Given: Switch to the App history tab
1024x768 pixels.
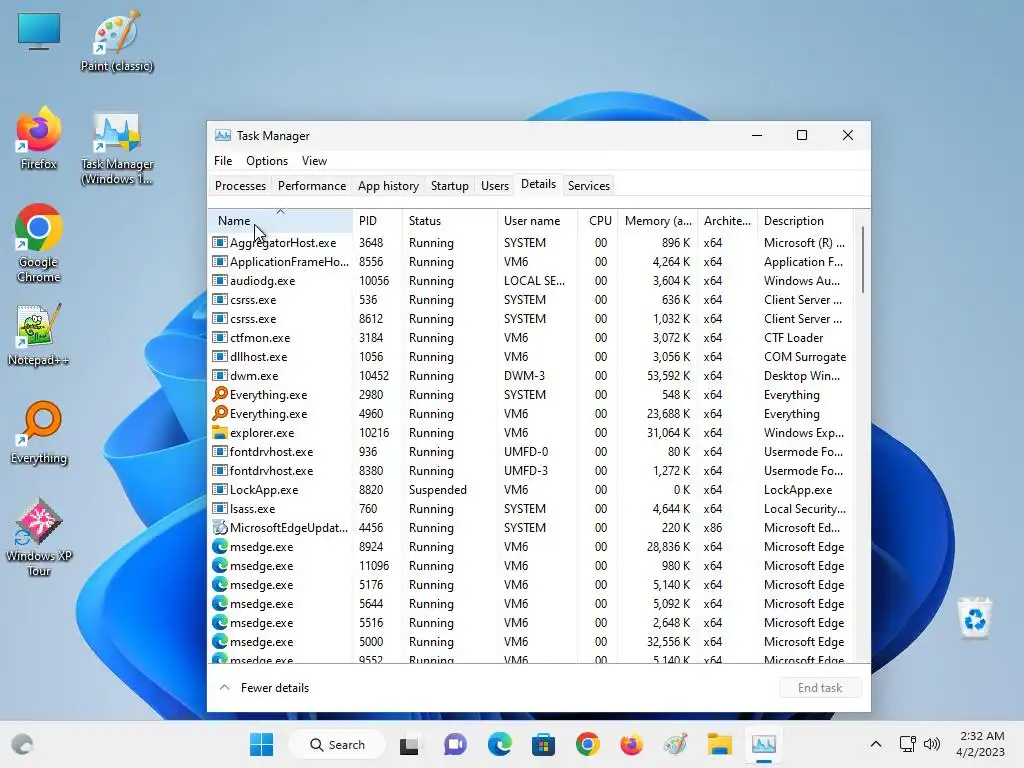Looking at the screenshot, I should (x=389, y=186).
